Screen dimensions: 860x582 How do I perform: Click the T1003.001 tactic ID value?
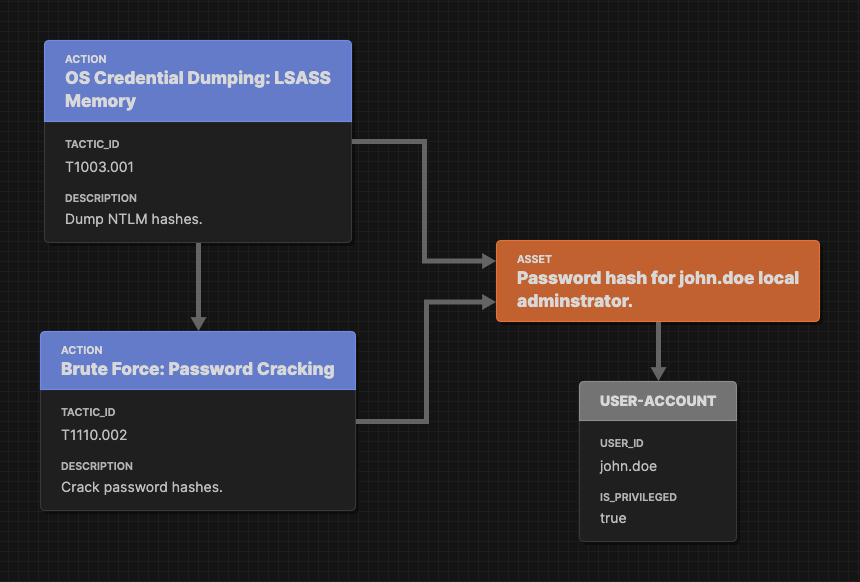[x=99, y=167]
